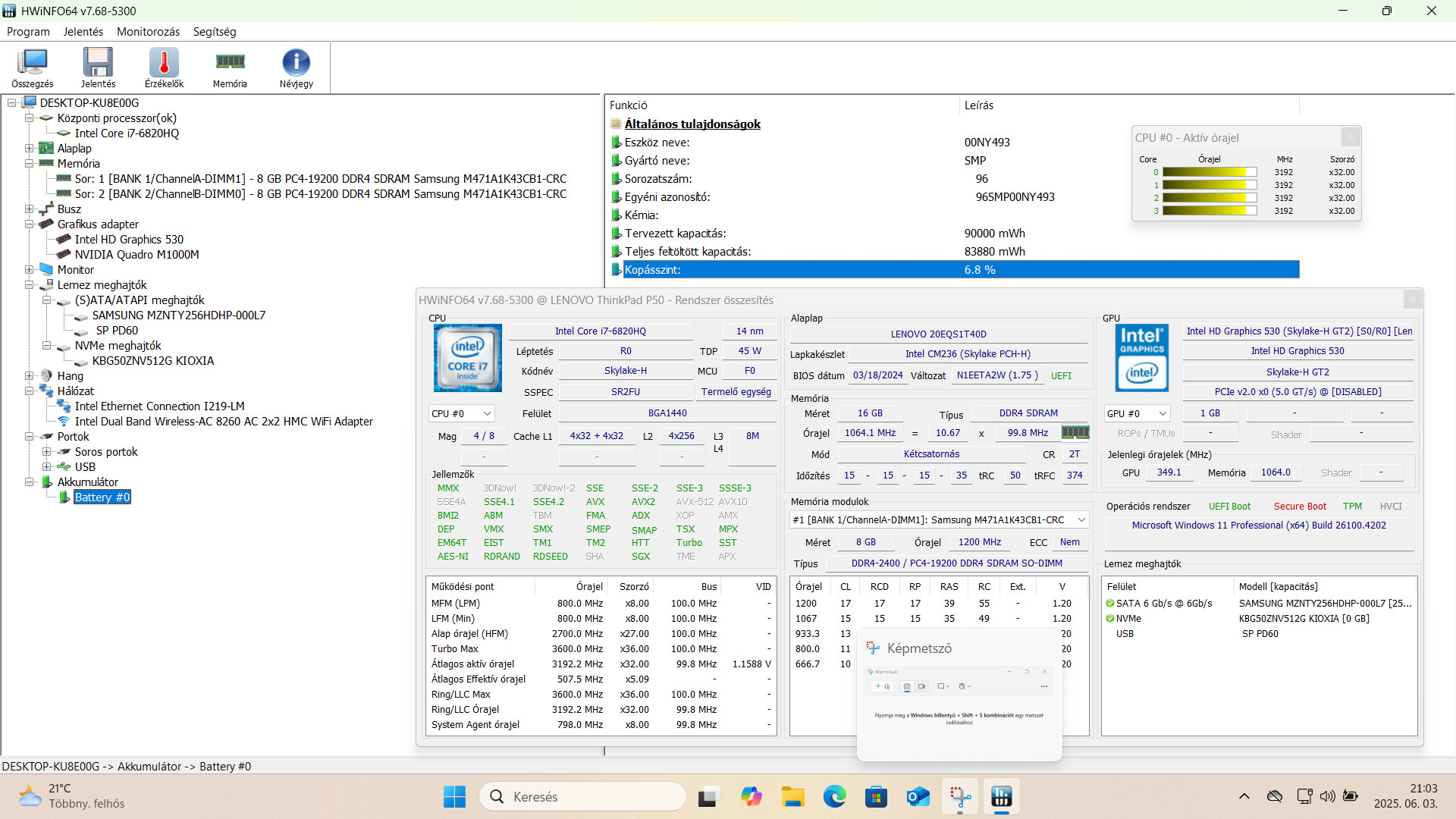Expand the Alaplap tree node
Image resolution: width=1456 pixels, height=819 pixels.
click(29, 149)
